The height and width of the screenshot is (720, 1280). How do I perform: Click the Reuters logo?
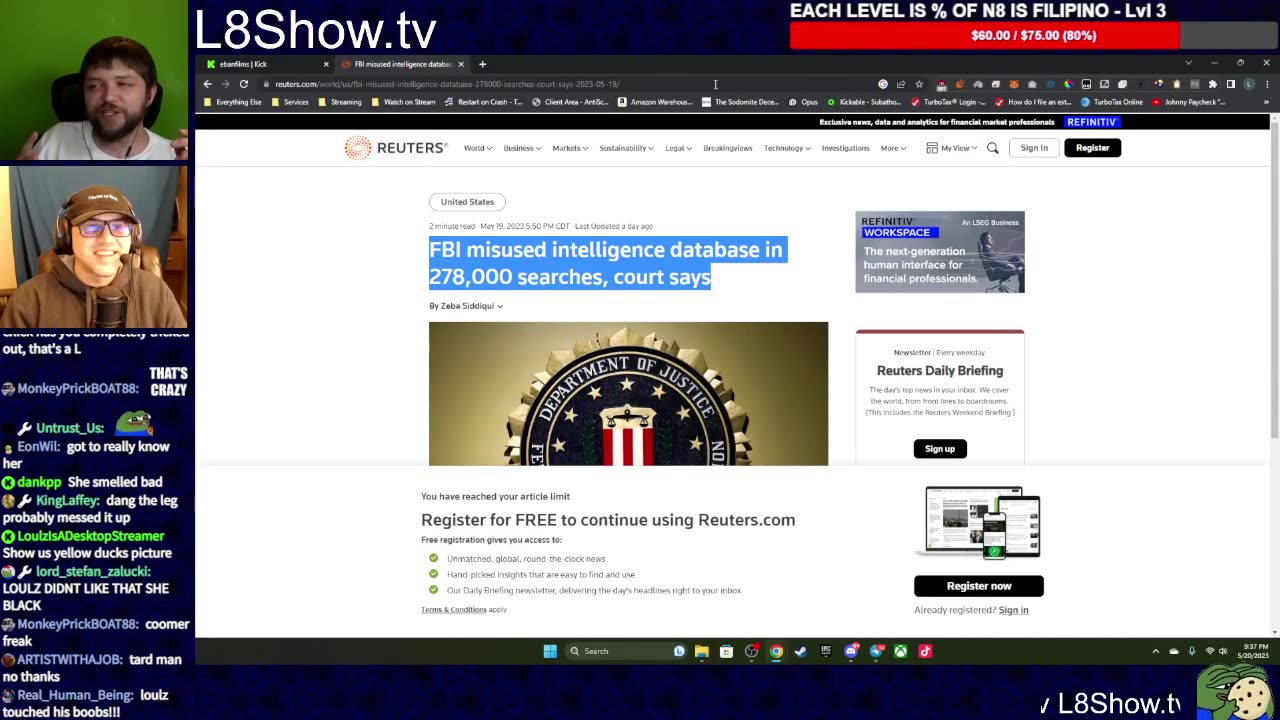click(x=396, y=148)
